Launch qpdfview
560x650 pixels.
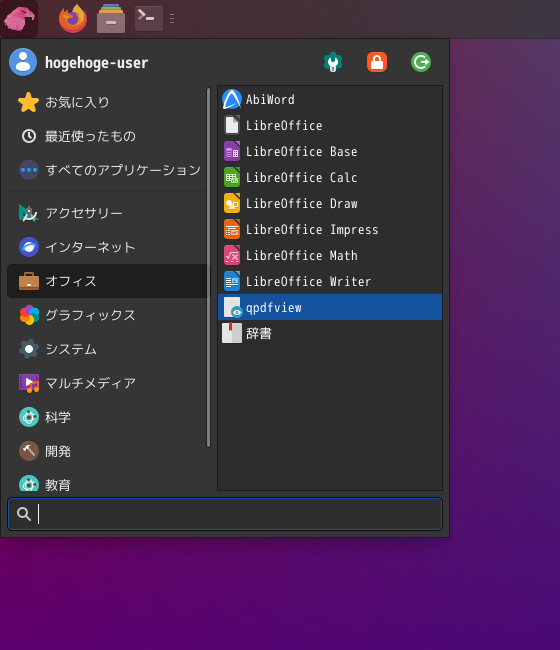330,307
